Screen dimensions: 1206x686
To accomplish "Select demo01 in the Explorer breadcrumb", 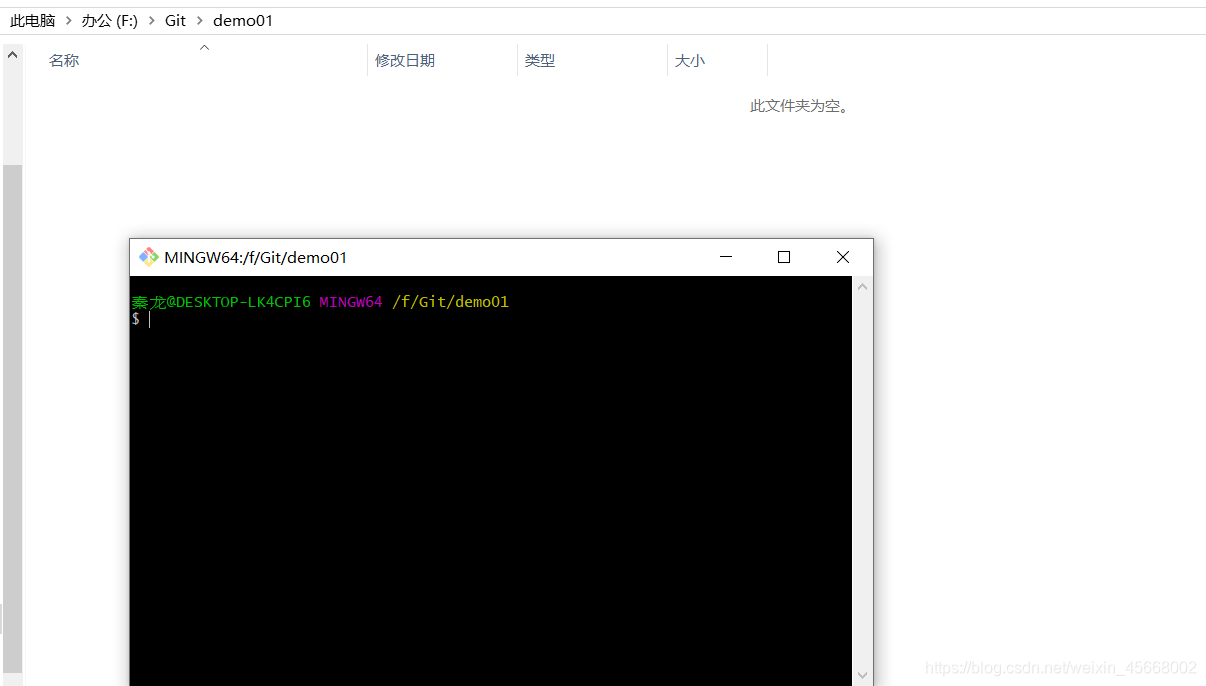I will point(243,20).
